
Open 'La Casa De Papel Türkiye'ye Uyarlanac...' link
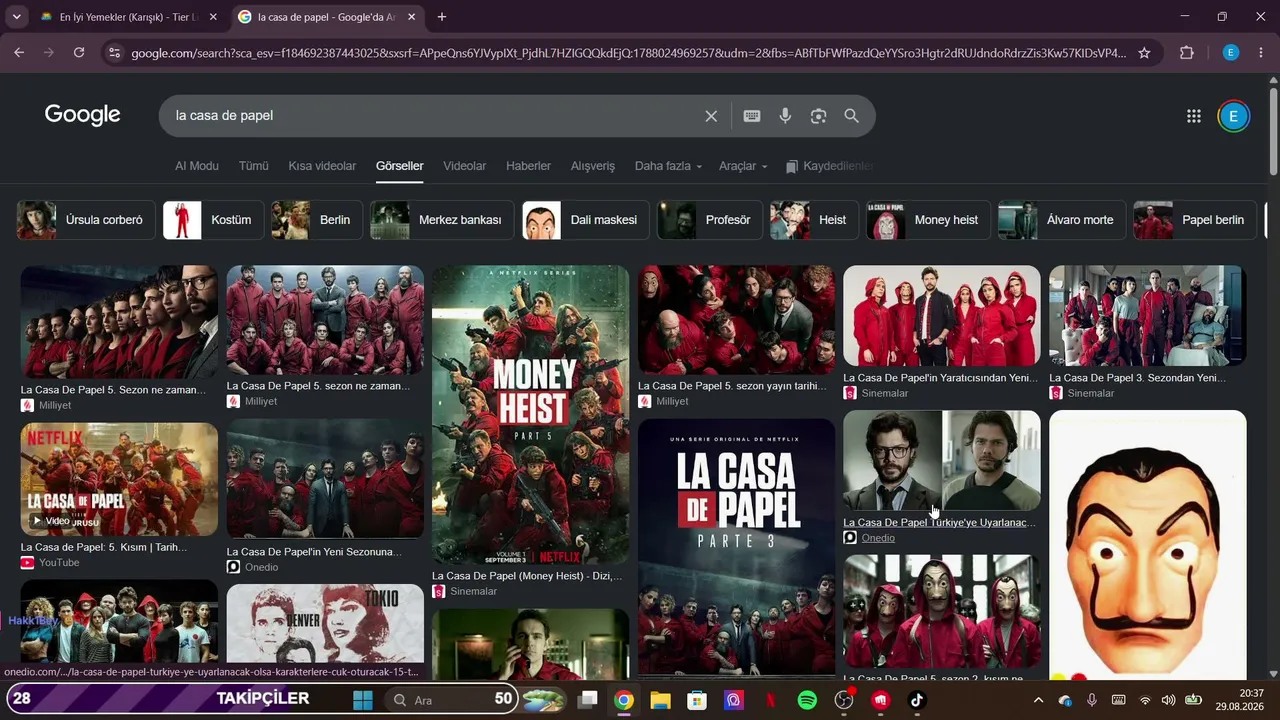pos(939,523)
